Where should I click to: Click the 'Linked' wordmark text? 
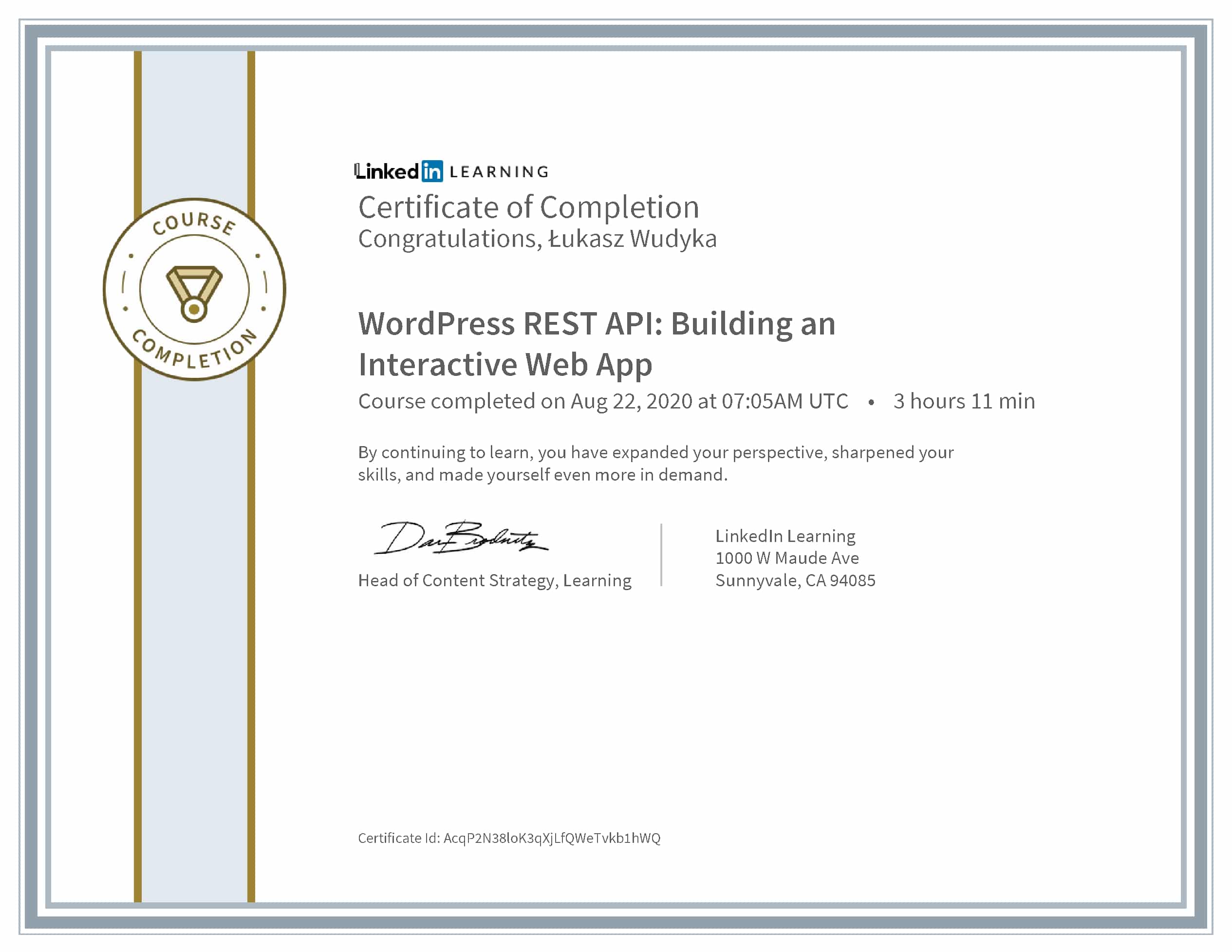point(387,171)
